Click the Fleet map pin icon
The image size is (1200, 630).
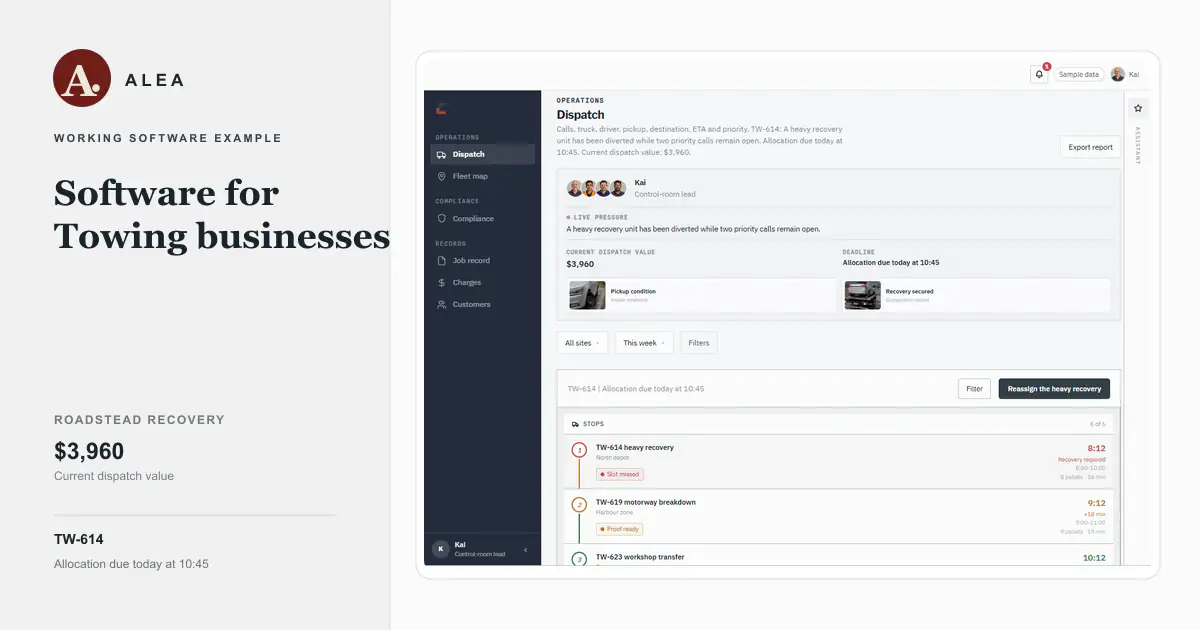click(442, 176)
